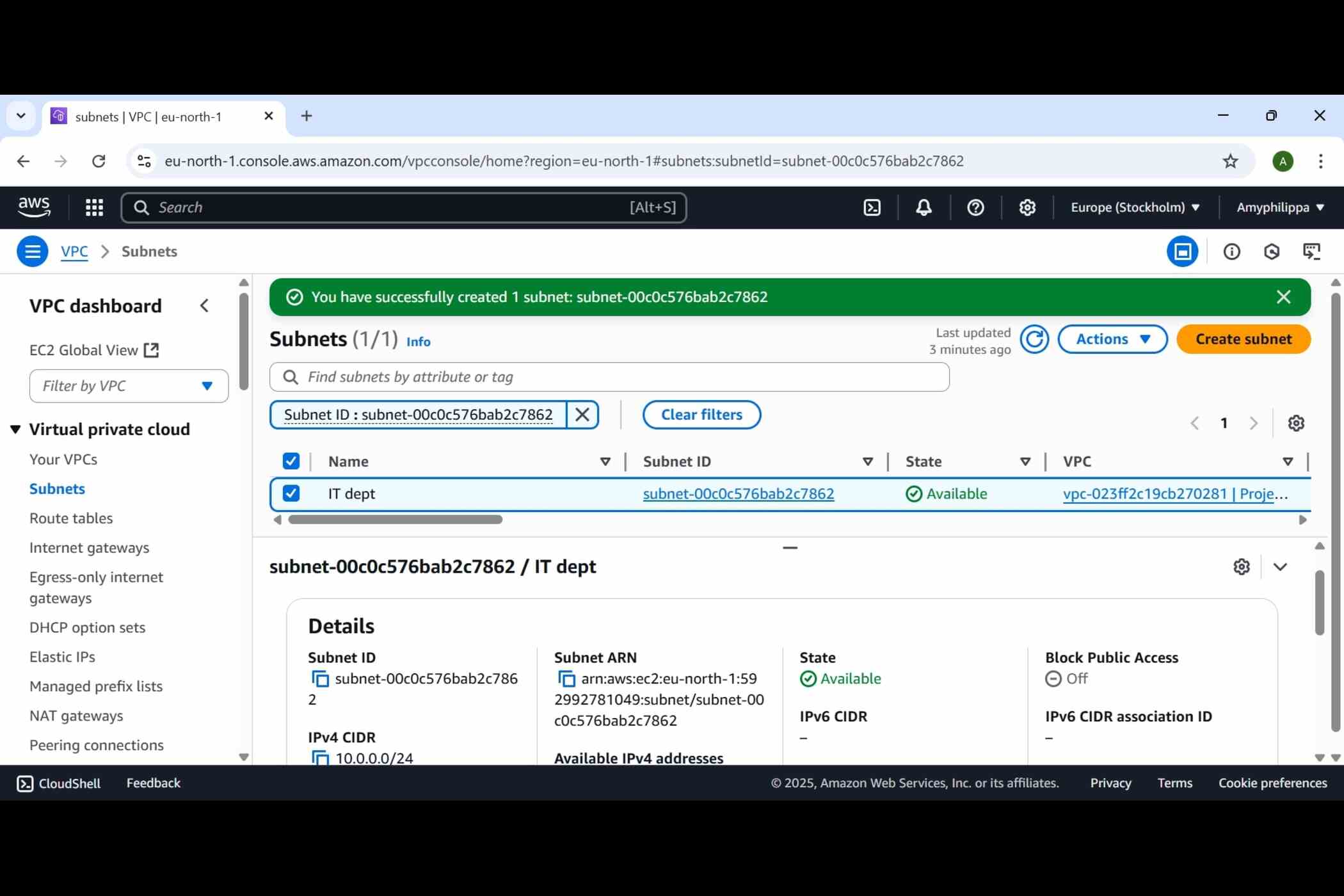This screenshot has height=896, width=1344.
Task: Focus the AWS top Search box
Action: (x=404, y=207)
